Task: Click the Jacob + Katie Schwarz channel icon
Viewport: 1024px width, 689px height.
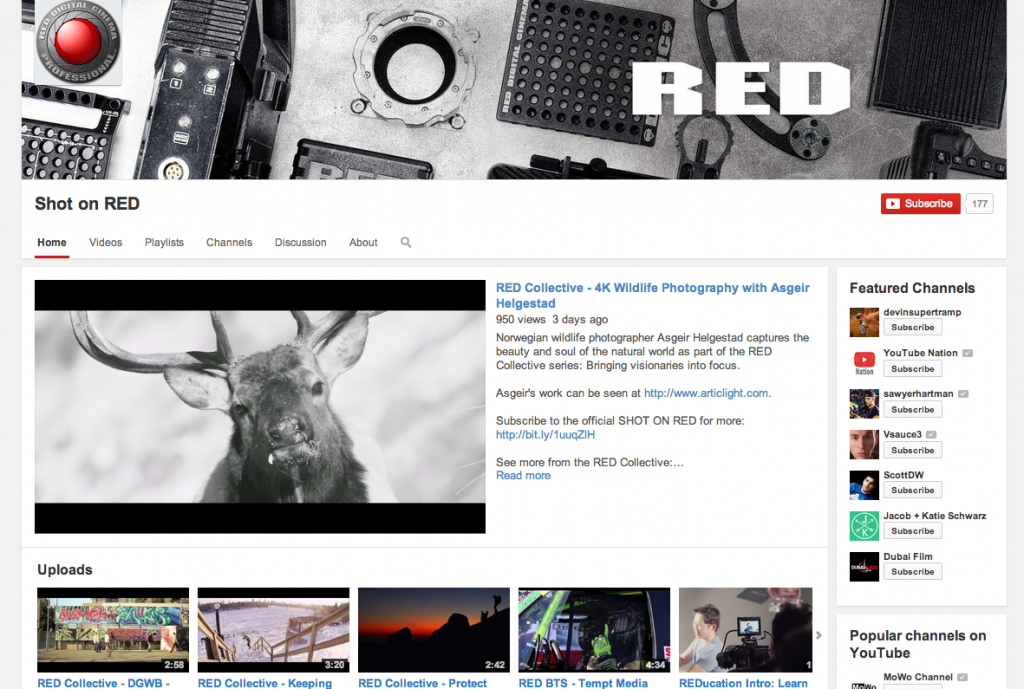Action: (863, 525)
